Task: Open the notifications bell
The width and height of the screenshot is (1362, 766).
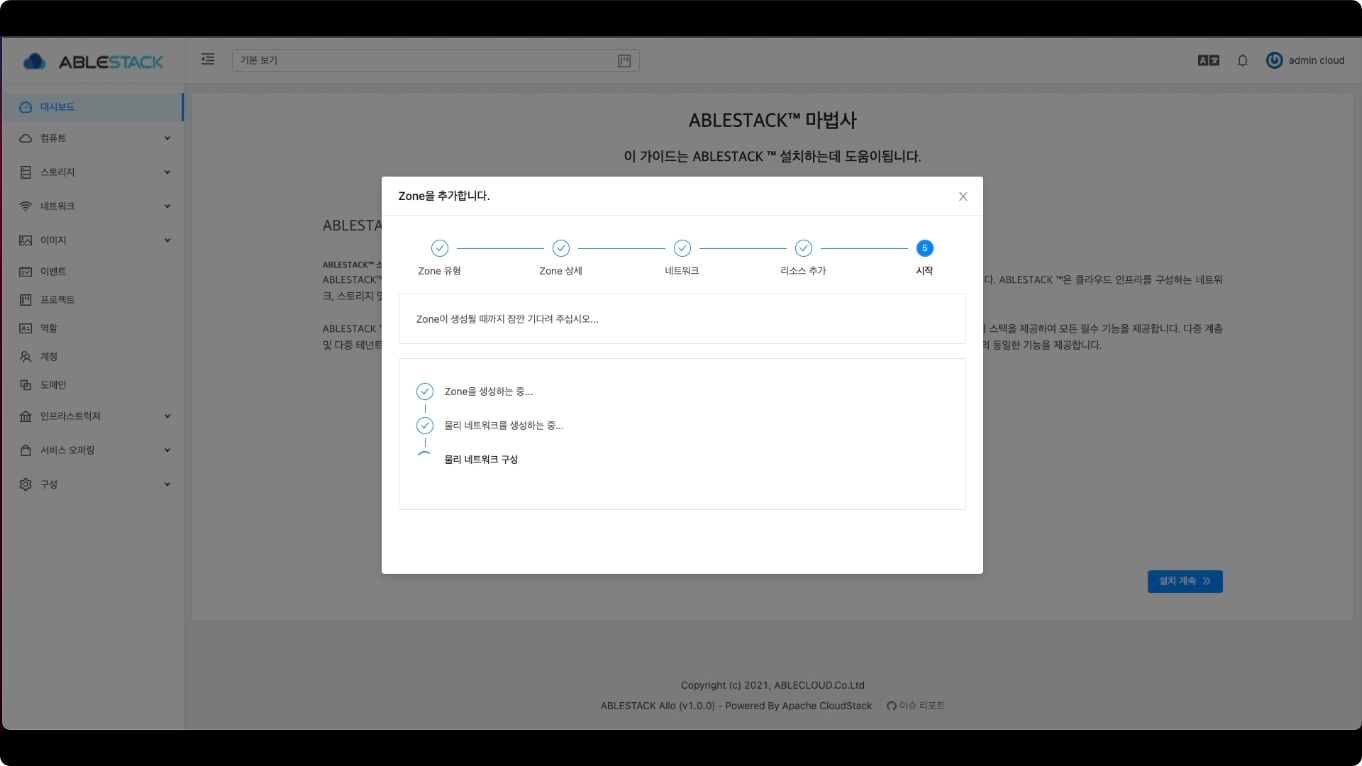Action: coord(1243,60)
